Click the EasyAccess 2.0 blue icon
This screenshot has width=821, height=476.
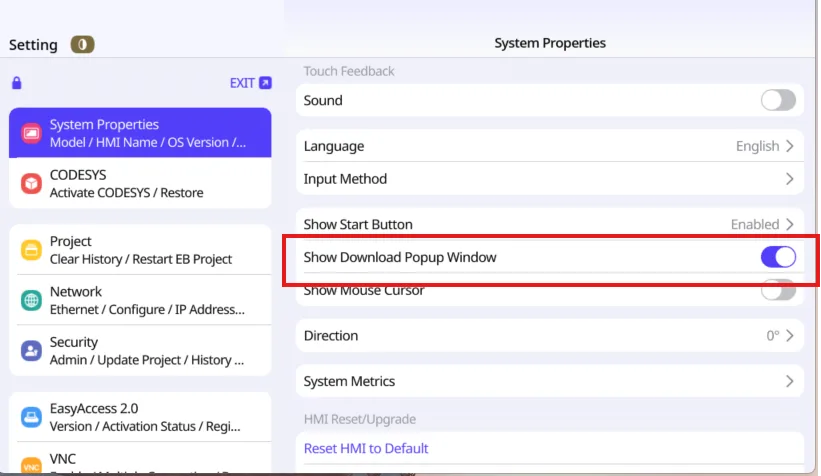(x=31, y=417)
